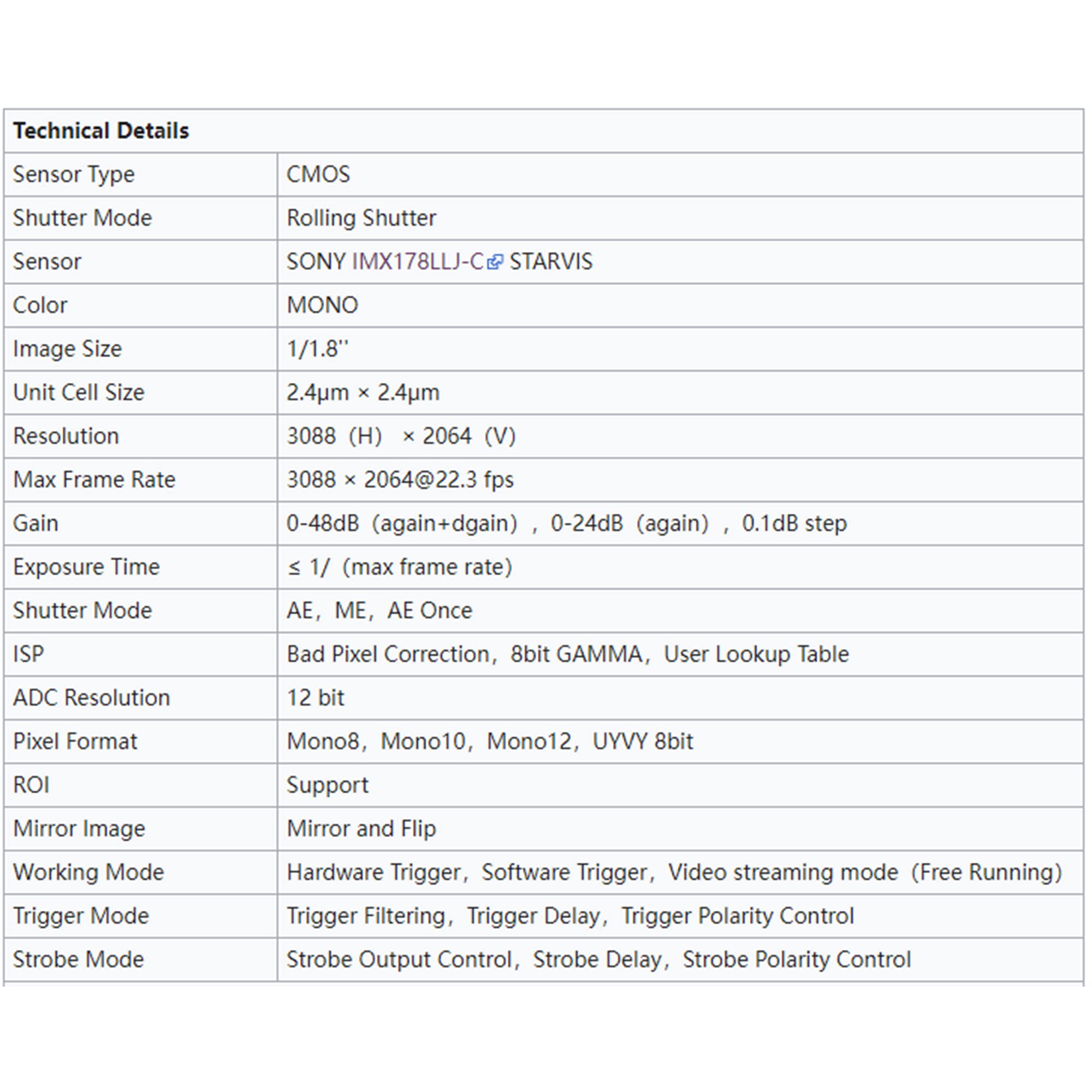Select the AE, ME, AE Once value
The image size is (1092, 1092).
(379, 611)
